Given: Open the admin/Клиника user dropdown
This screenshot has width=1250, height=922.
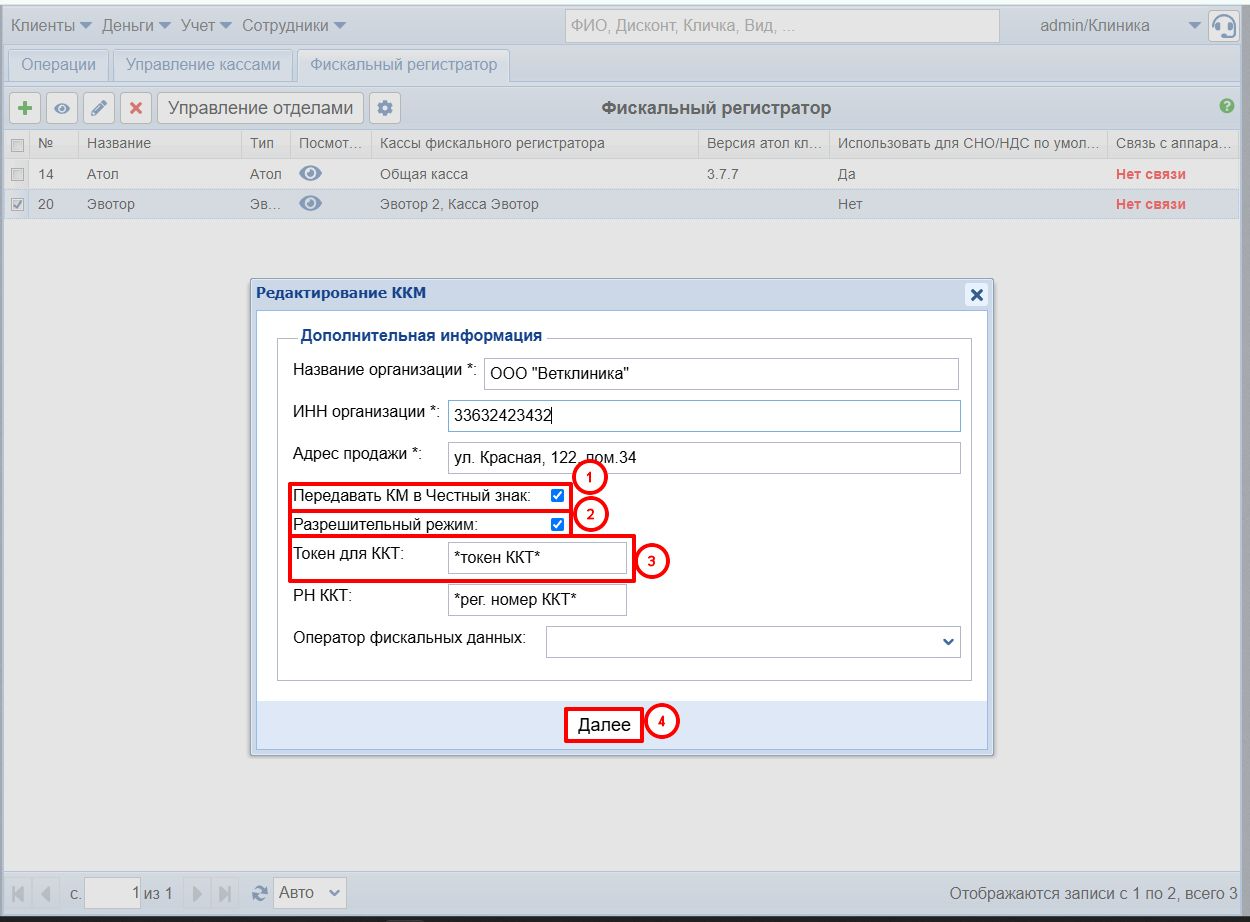Looking at the screenshot, I should [1194, 26].
